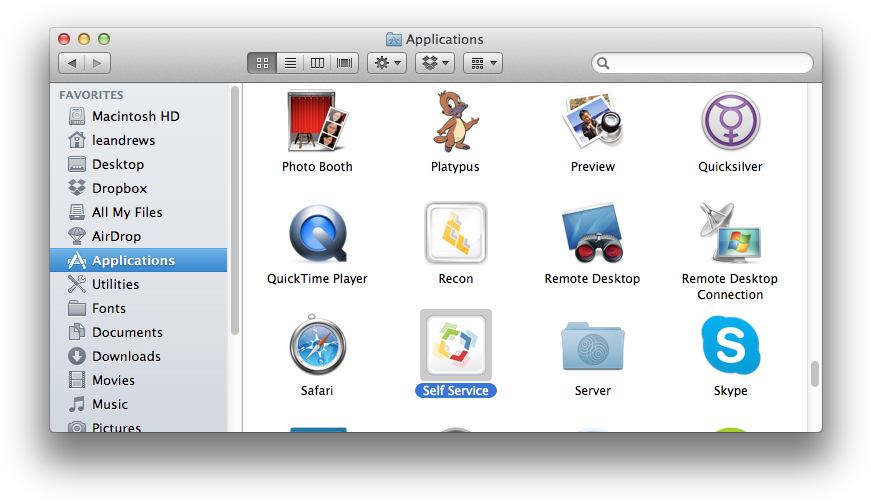Click the Preview name label
The width and height of the screenshot is (871, 503).
tap(593, 167)
